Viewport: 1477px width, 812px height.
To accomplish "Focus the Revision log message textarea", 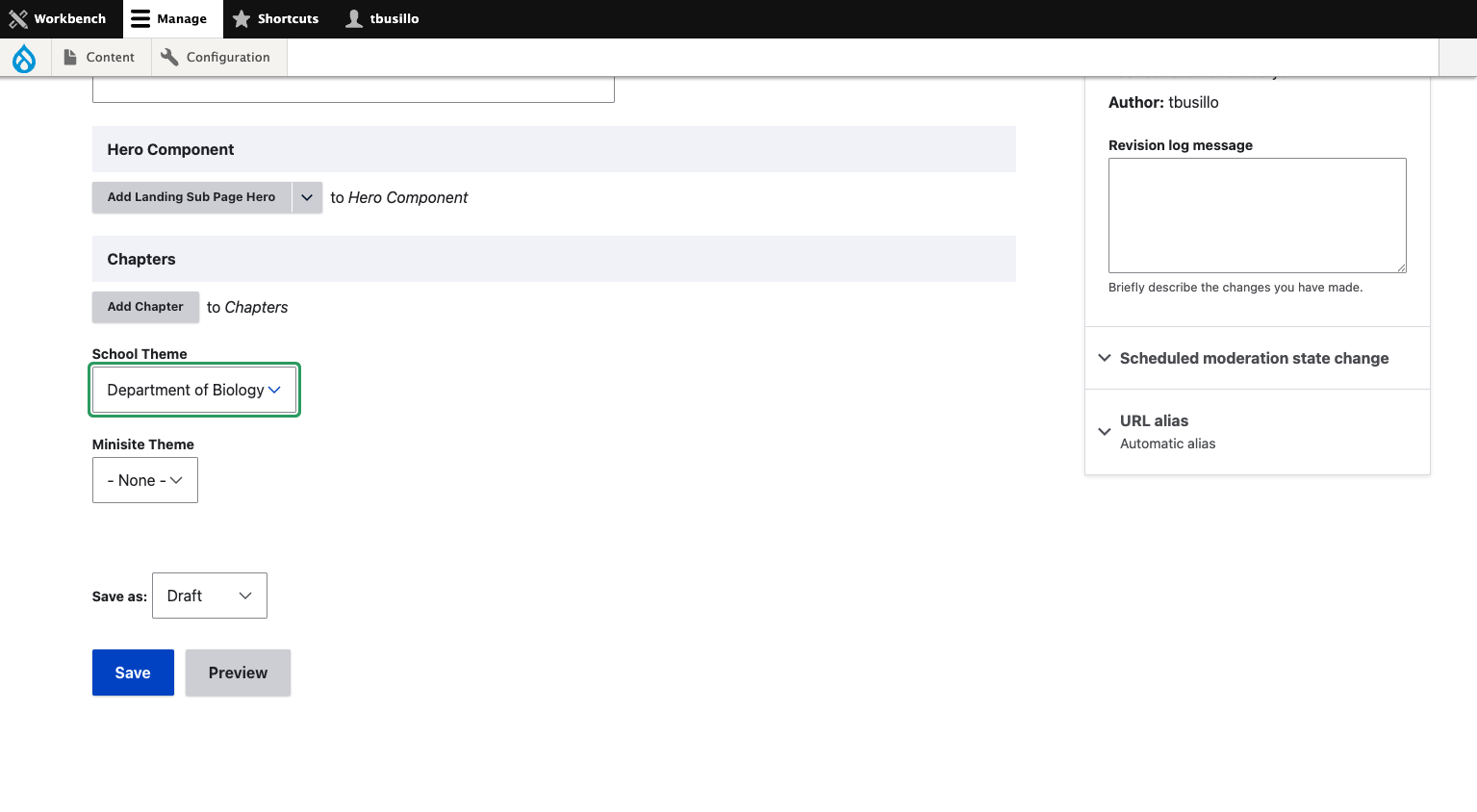I will 1258,216.
